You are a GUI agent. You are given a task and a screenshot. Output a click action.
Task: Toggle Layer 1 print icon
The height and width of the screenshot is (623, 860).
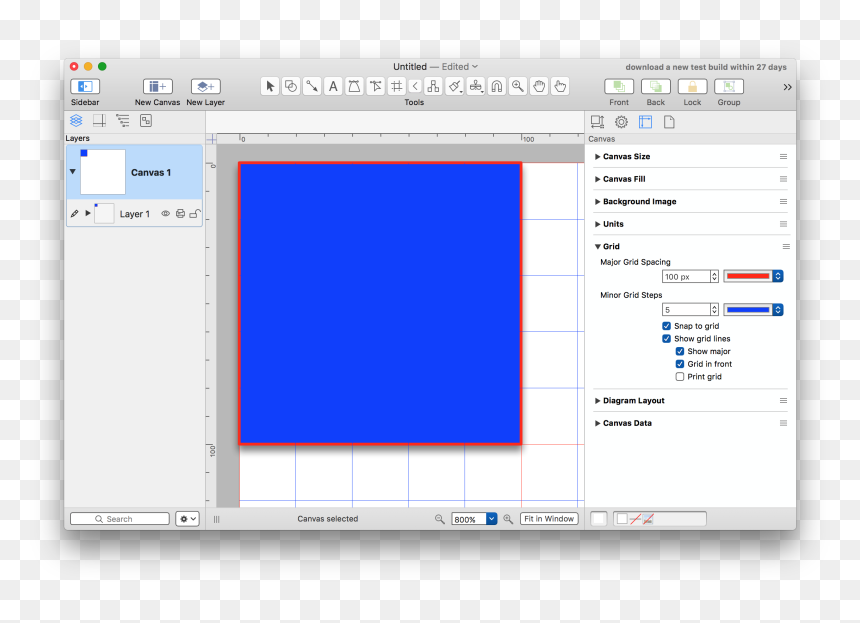(180, 213)
